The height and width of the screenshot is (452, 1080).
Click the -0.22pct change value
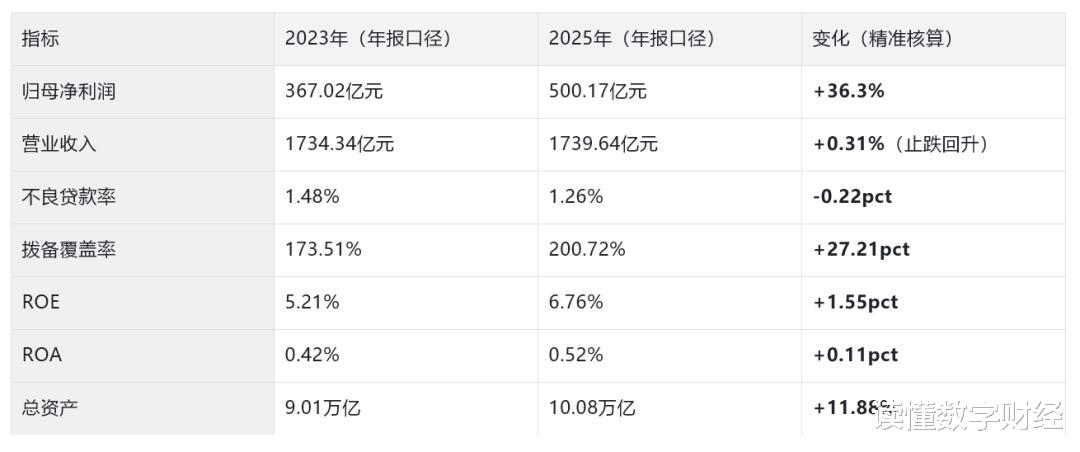point(852,197)
